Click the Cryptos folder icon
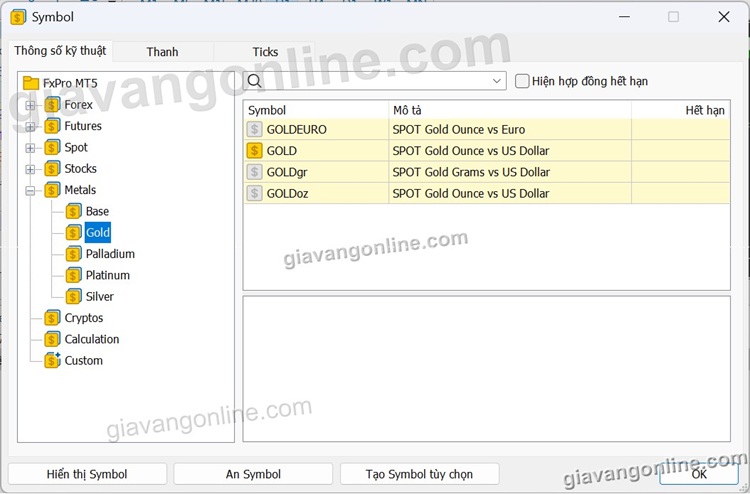 53,318
